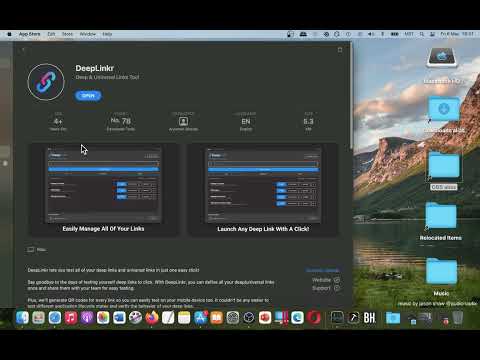Open Microsoft Edge from the Dock
Viewport: 480px width, 360px height.
tap(297, 318)
